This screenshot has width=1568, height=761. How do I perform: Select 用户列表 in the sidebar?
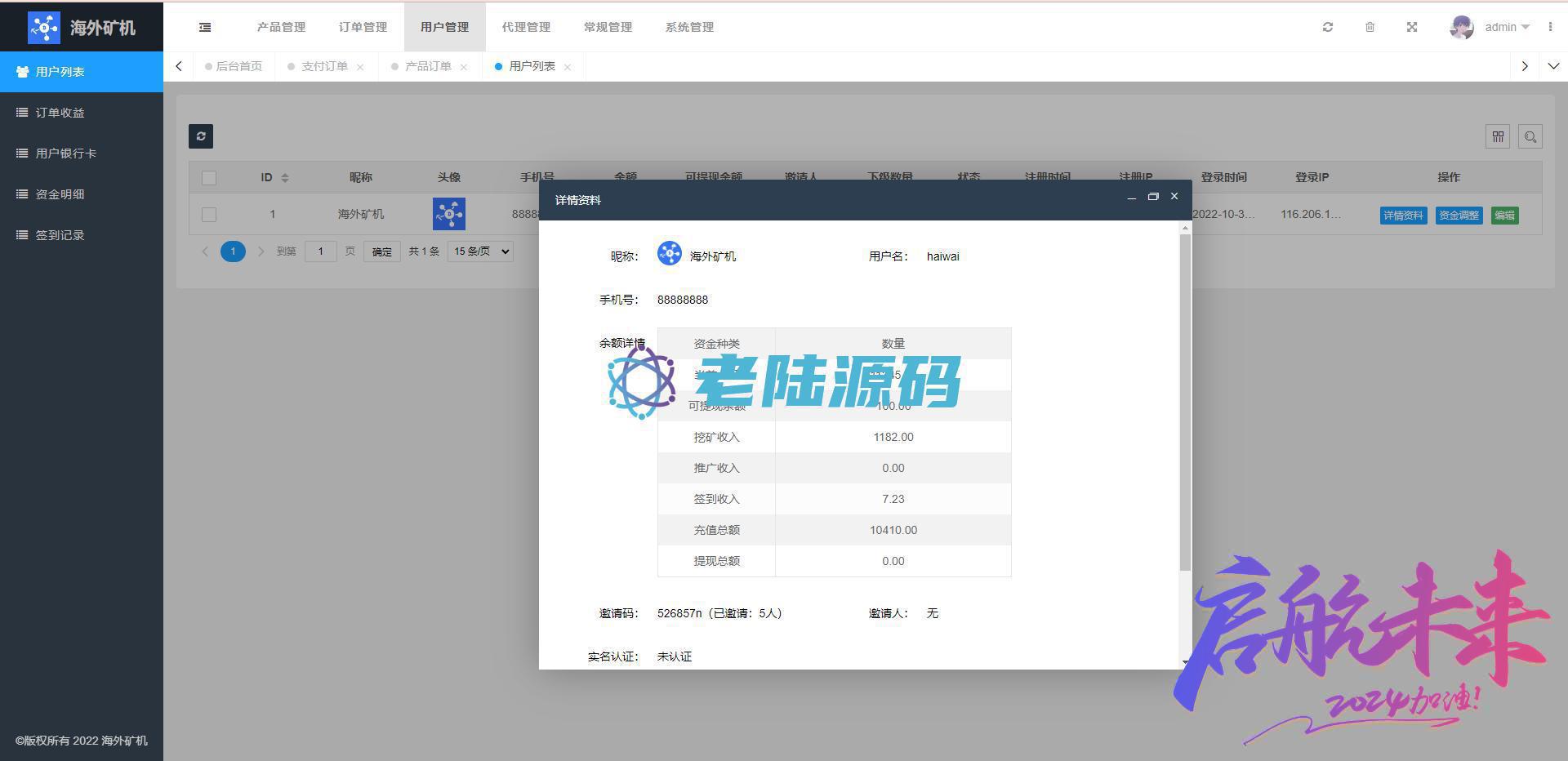(82, 72)
